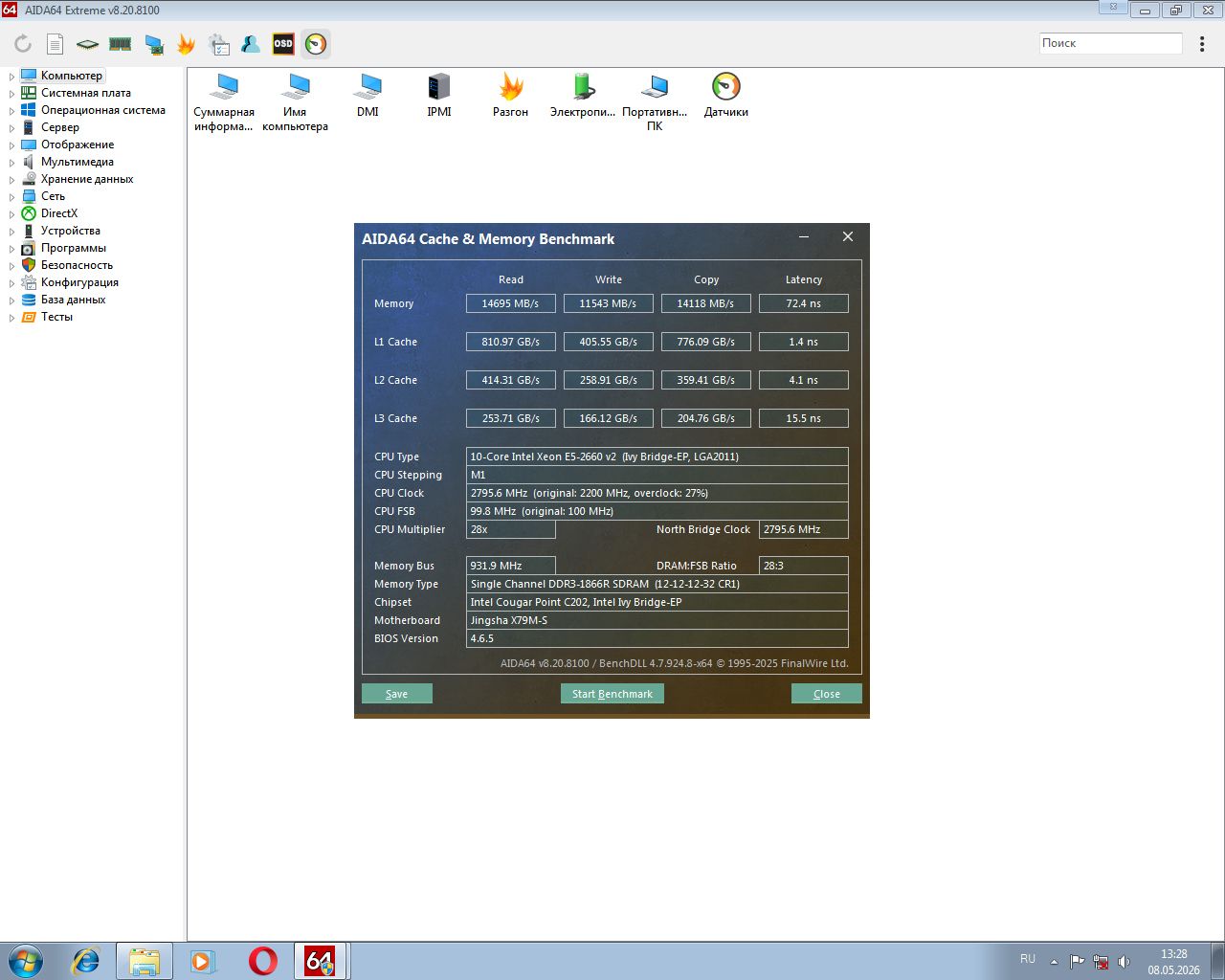Screen dimensions: 1225x980
Task: Select Программы in the tree
Action: tap(74, 248)
